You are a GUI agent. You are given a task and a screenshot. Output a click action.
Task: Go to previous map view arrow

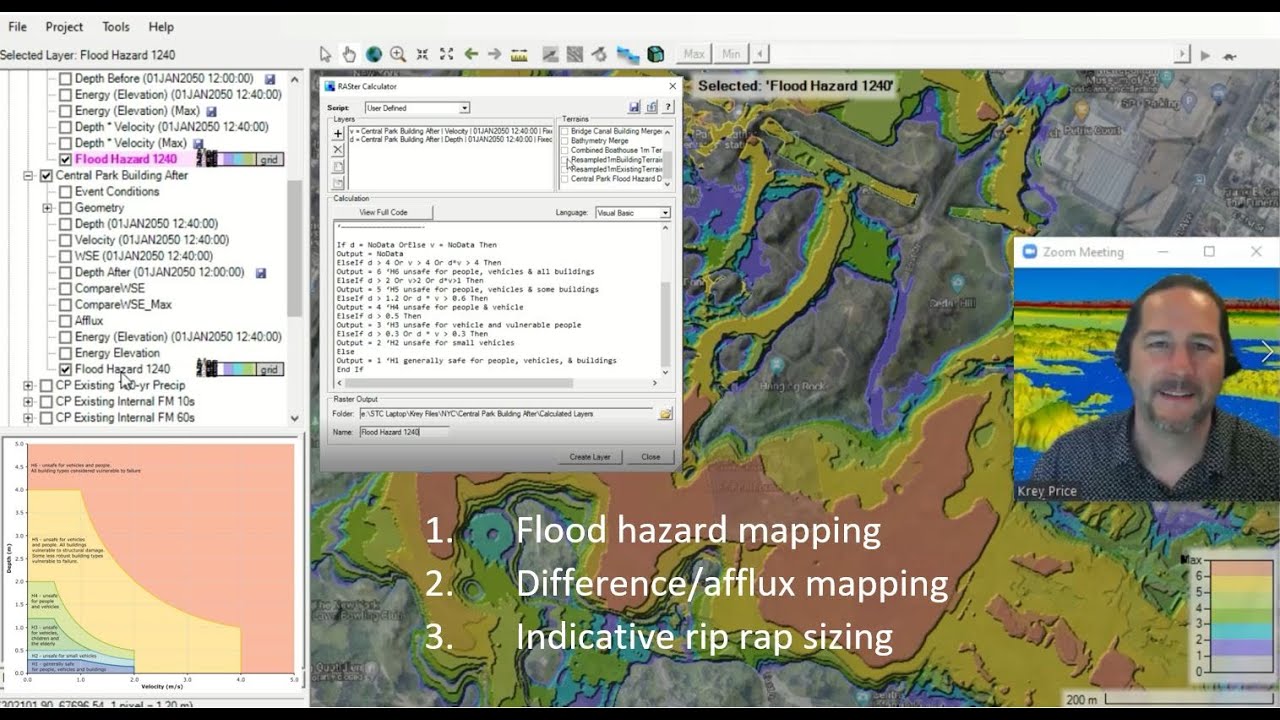pos(470,54)
